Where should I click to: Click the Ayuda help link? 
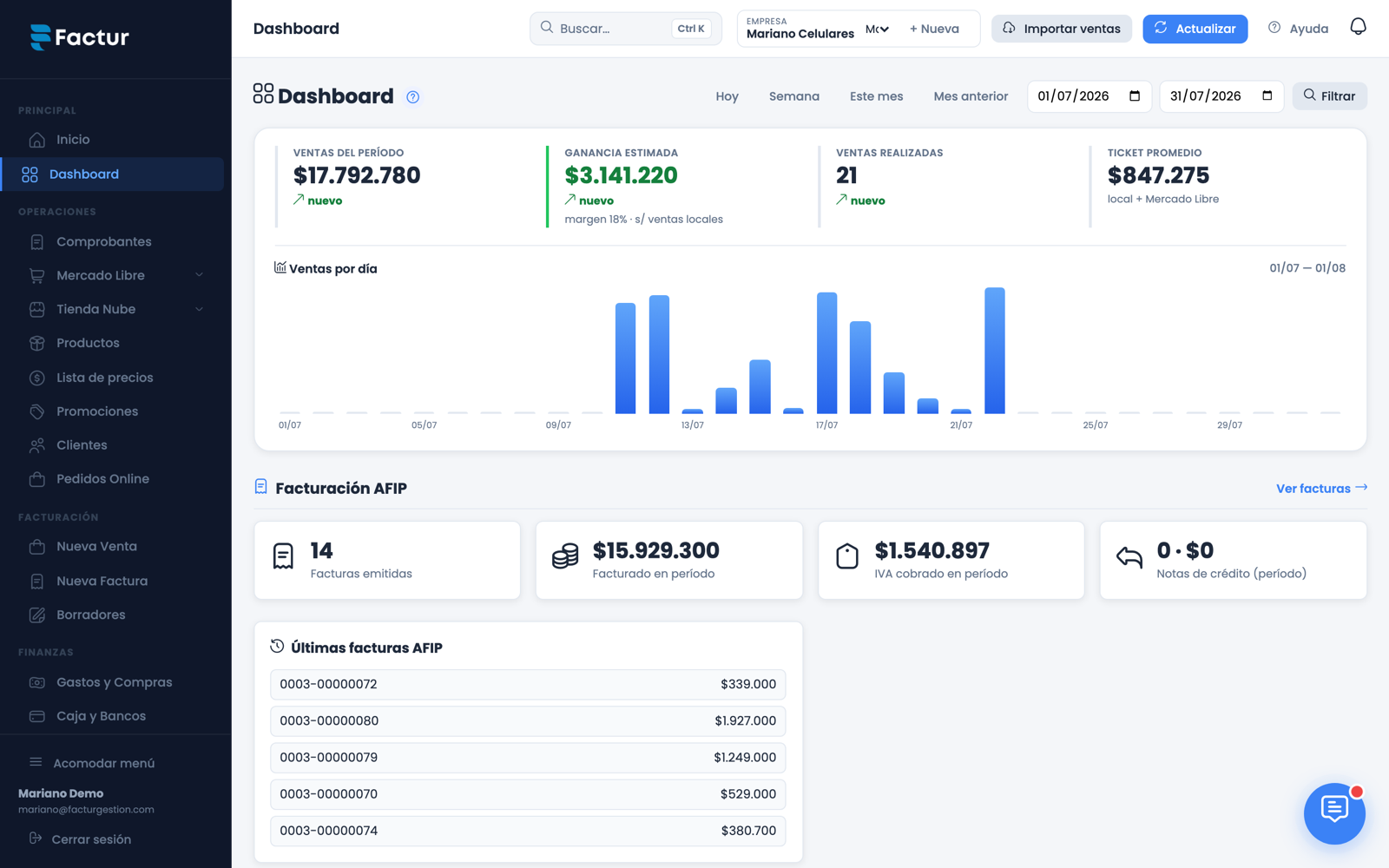[x=1299, y=29]
